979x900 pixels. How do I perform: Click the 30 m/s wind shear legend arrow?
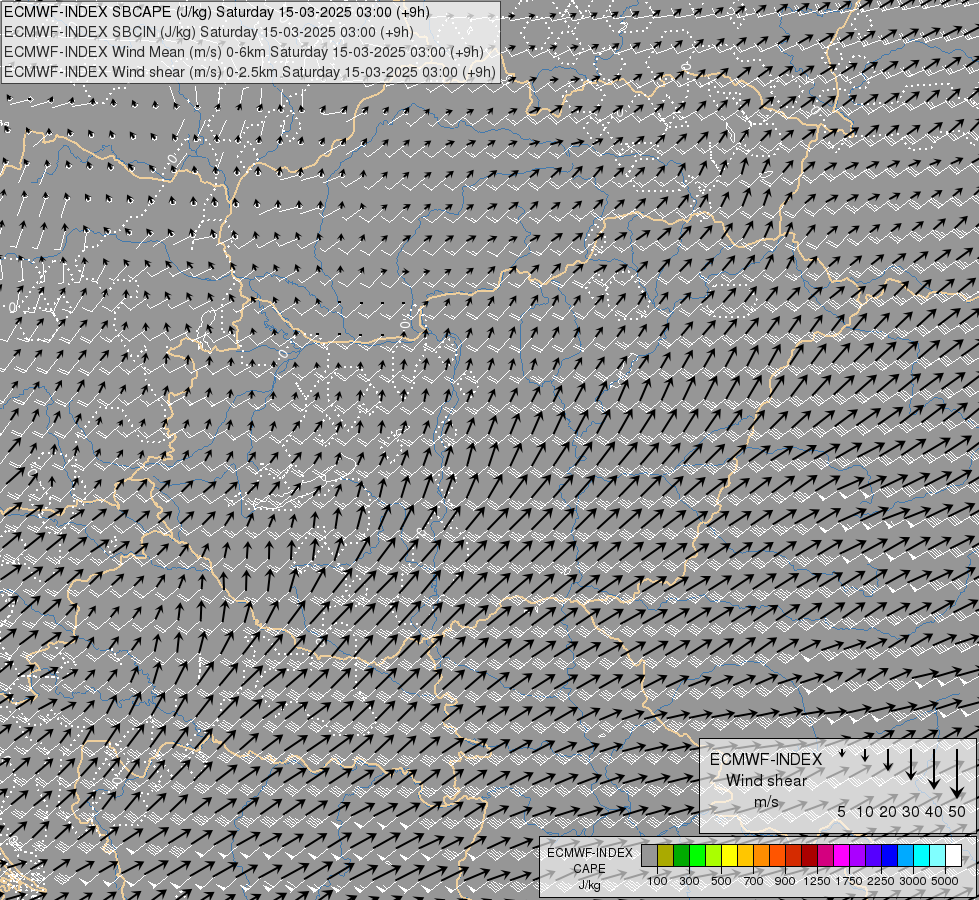[x=911, y=764]
